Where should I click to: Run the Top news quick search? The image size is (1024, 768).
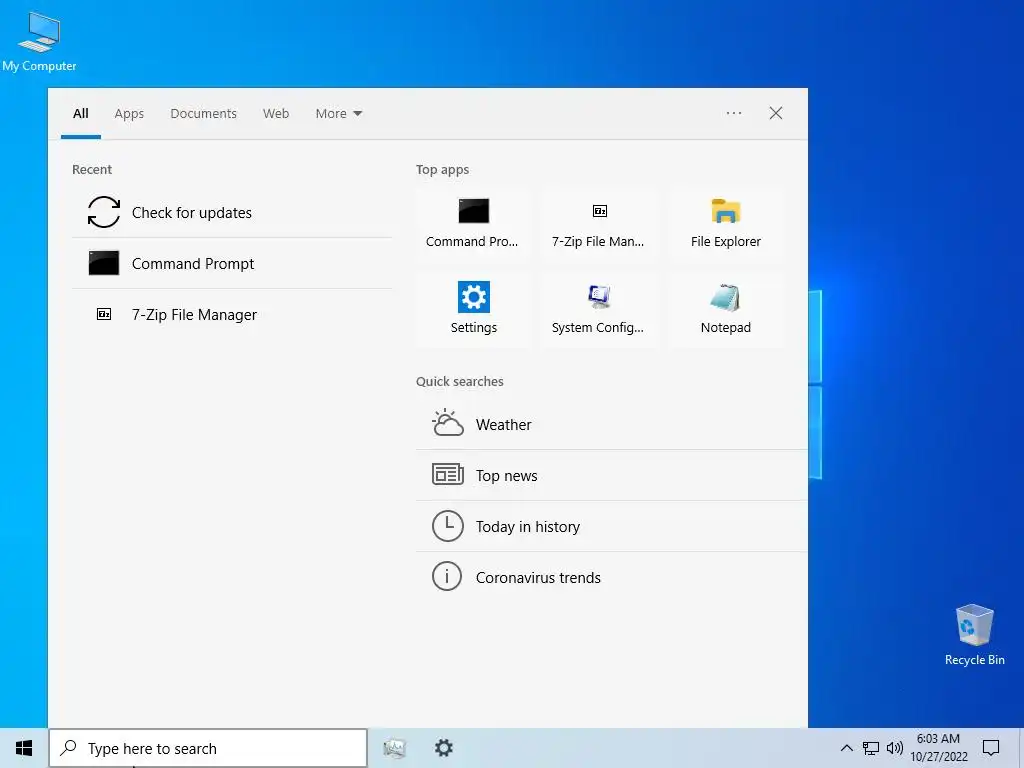point(611,475)
